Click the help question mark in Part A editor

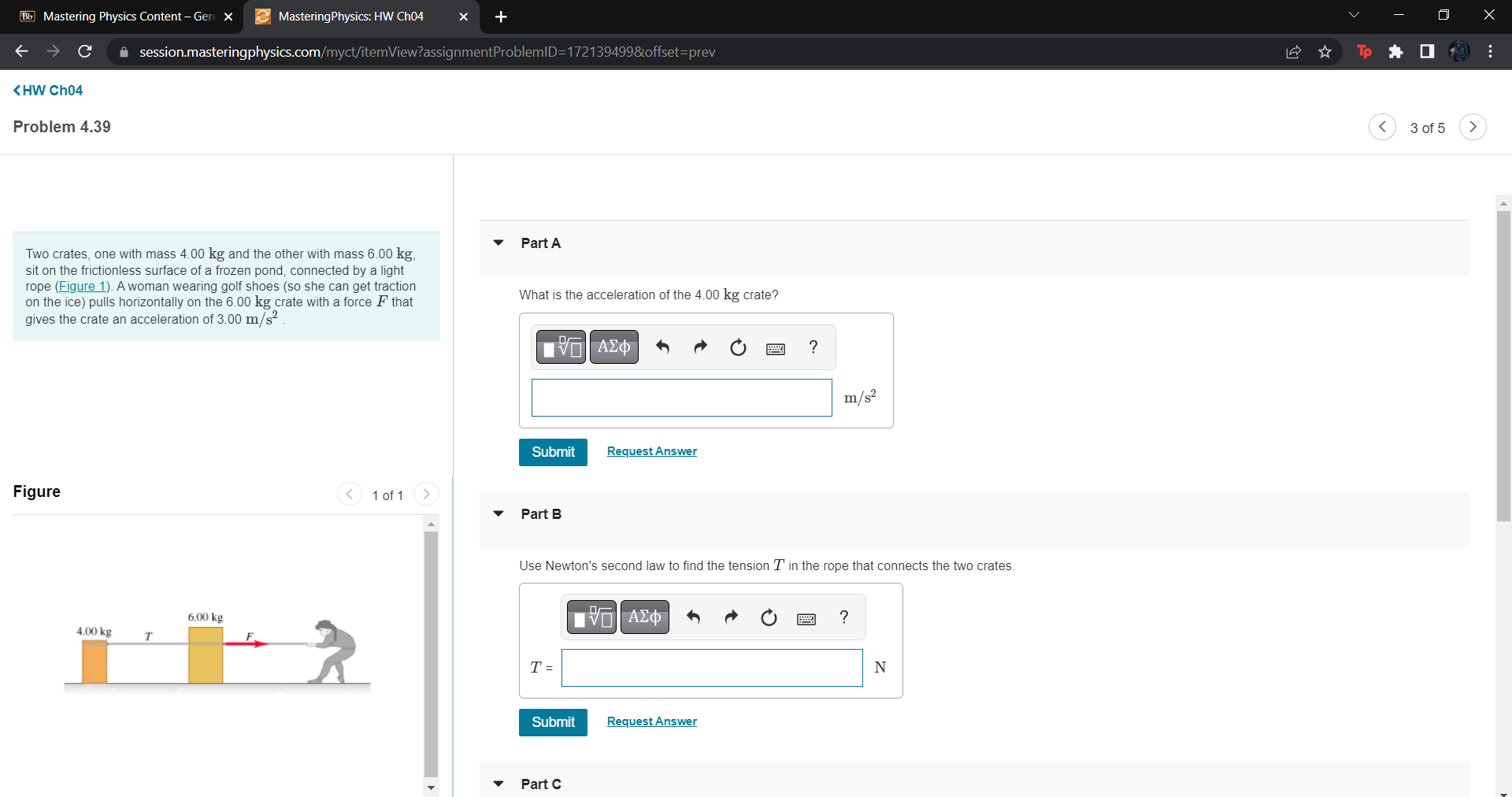tap(813, 347)
